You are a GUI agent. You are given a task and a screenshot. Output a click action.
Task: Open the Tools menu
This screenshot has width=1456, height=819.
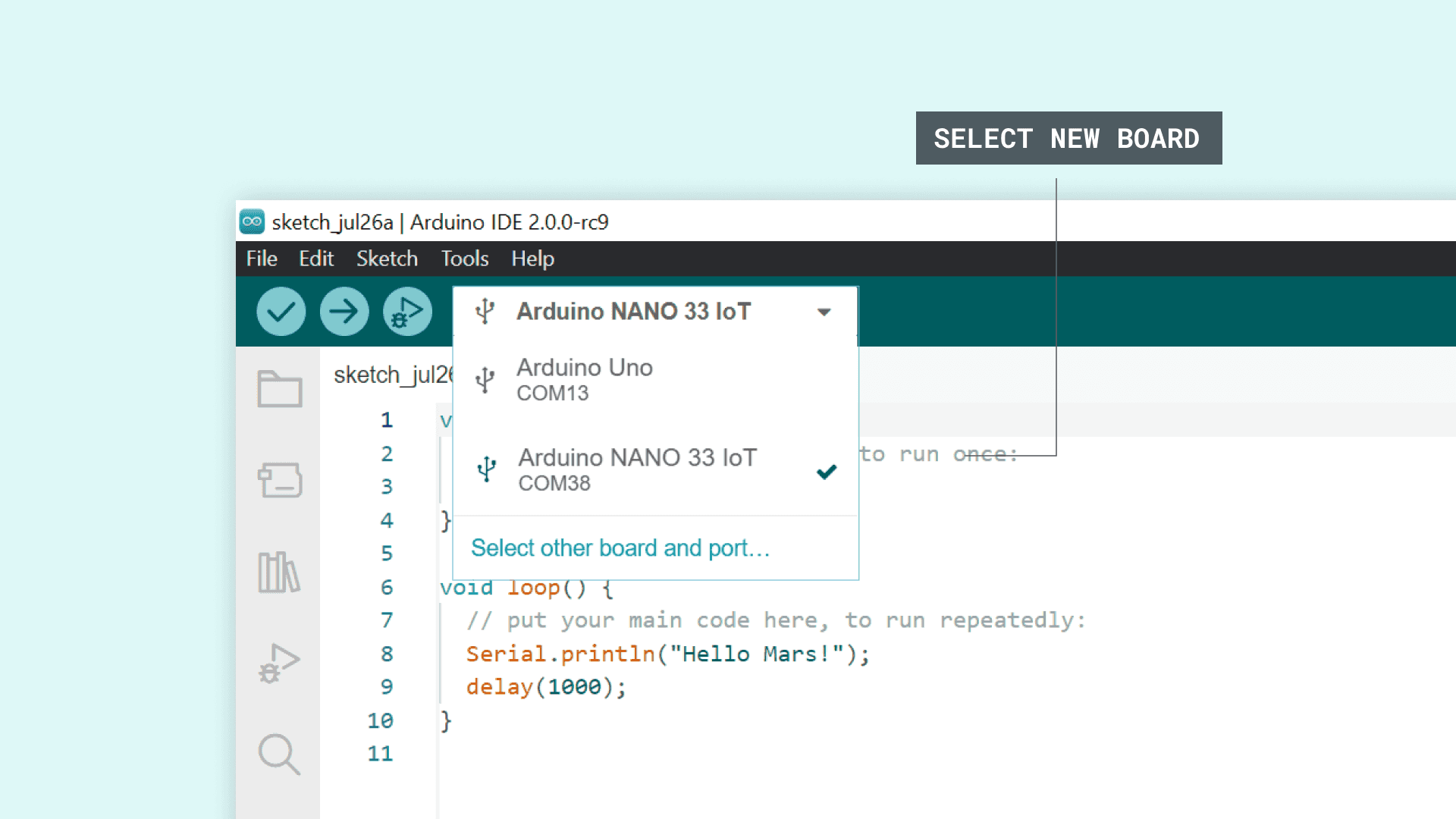tap(464, 259)
